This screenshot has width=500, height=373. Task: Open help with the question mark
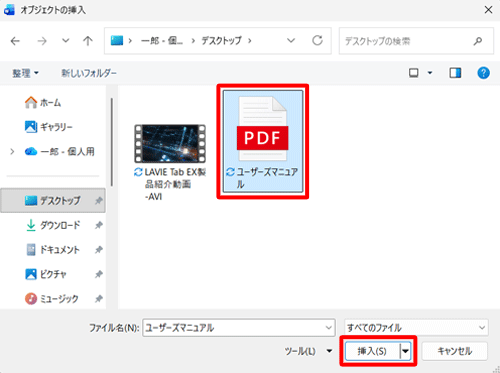(x=483, y=73)
